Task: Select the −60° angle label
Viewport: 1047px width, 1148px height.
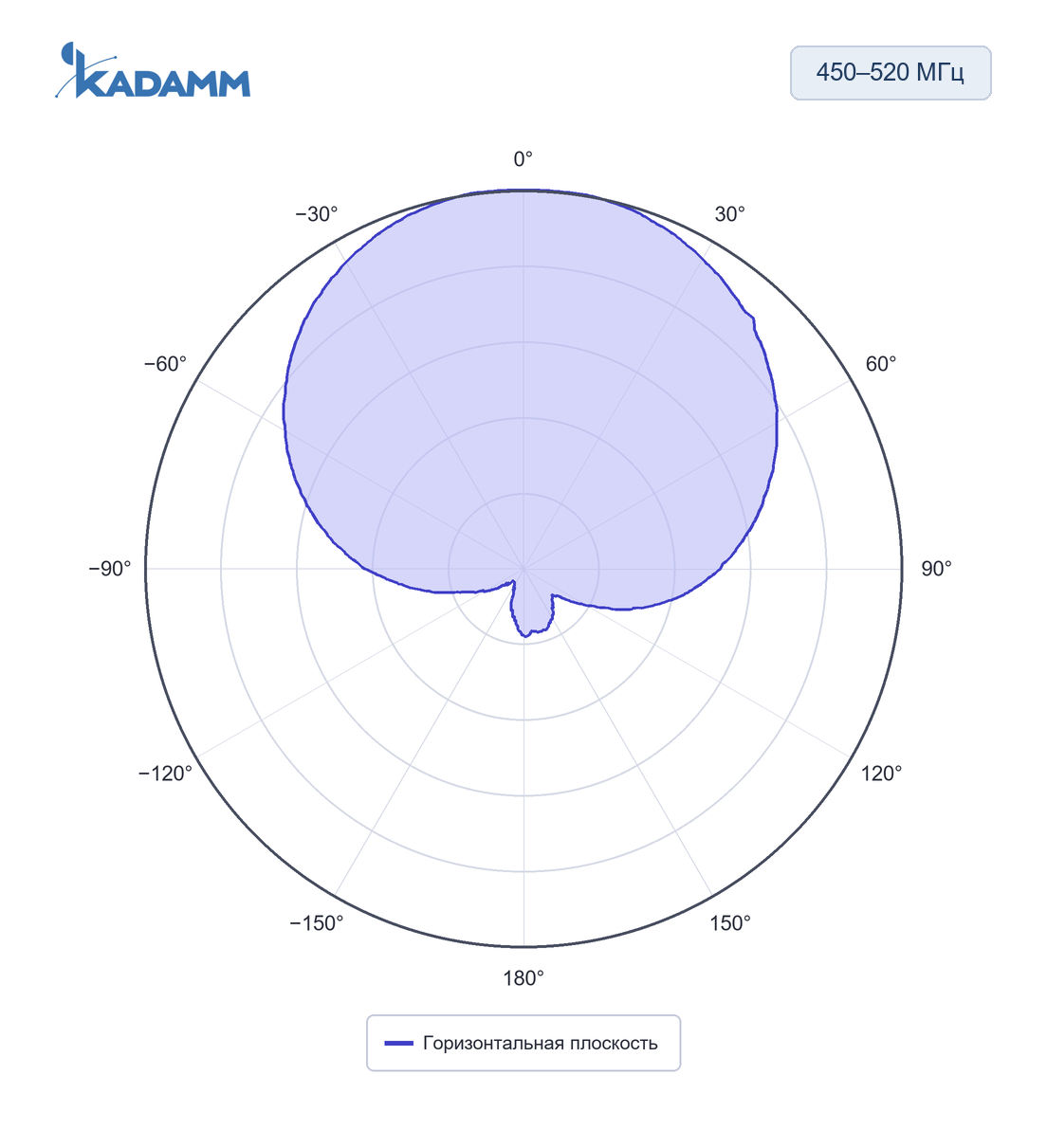Action: [x=166, y=364]
